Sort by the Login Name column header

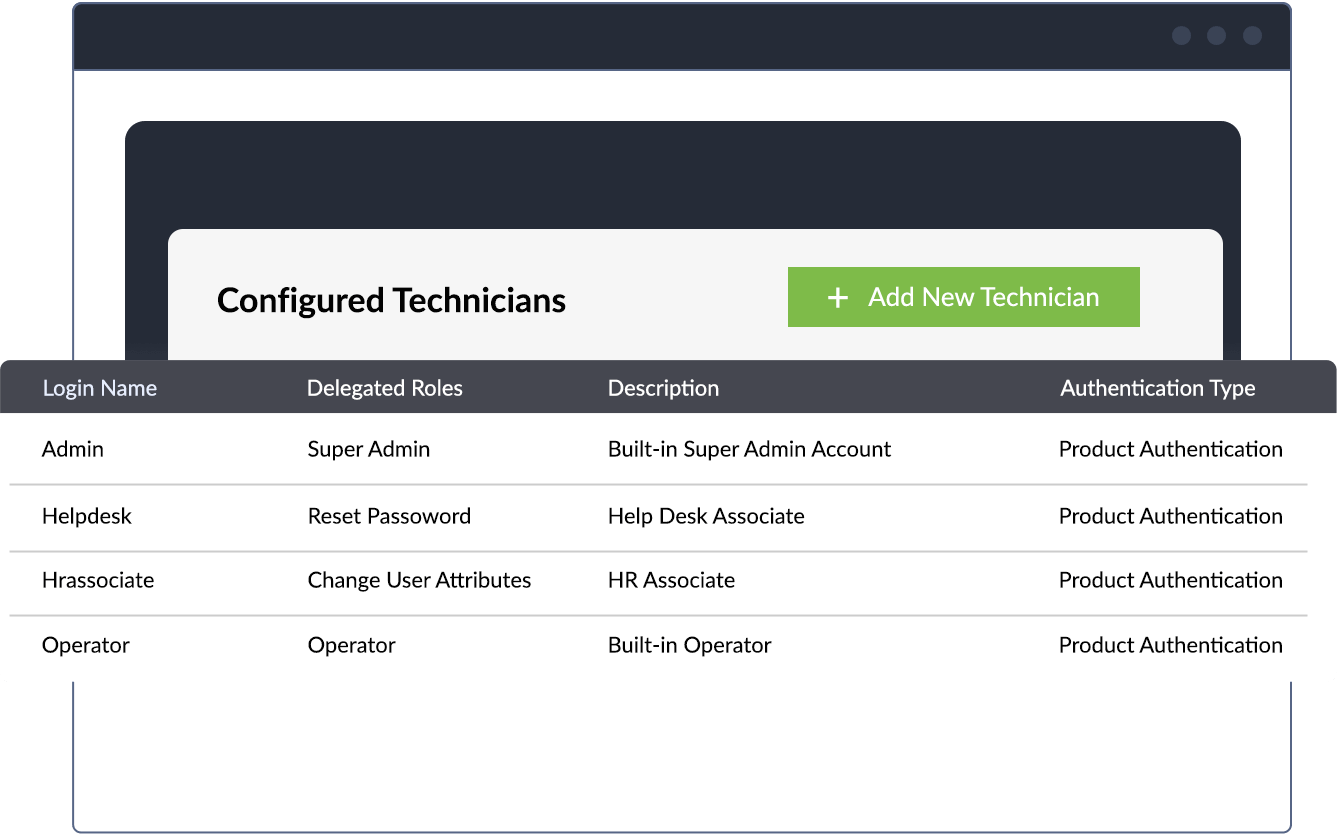[x=100, y=388]
